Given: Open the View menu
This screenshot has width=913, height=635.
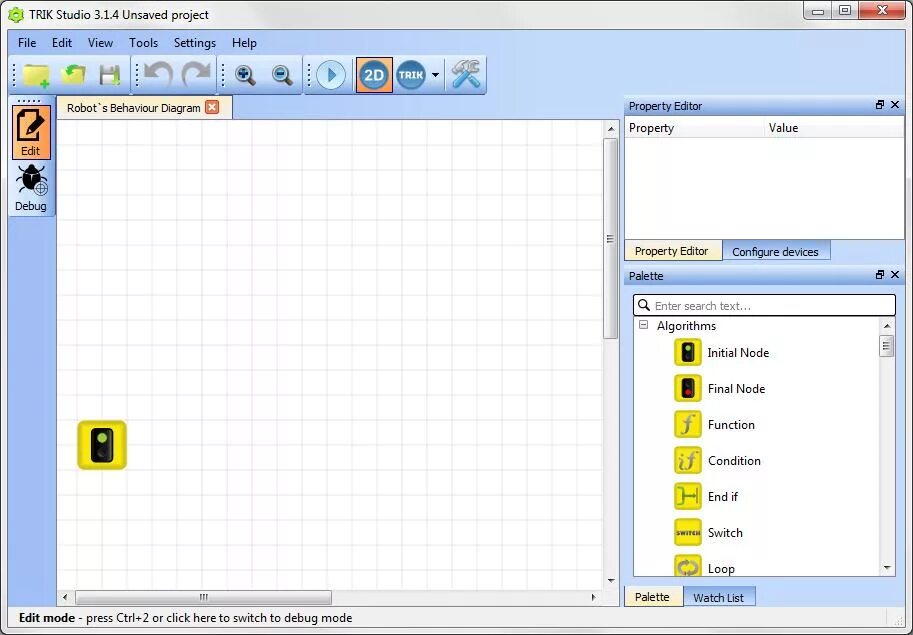Looking at the screenshot, I should (100, 42).
